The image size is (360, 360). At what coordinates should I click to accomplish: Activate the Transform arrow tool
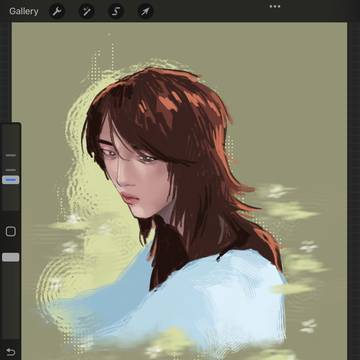[145, 12]
